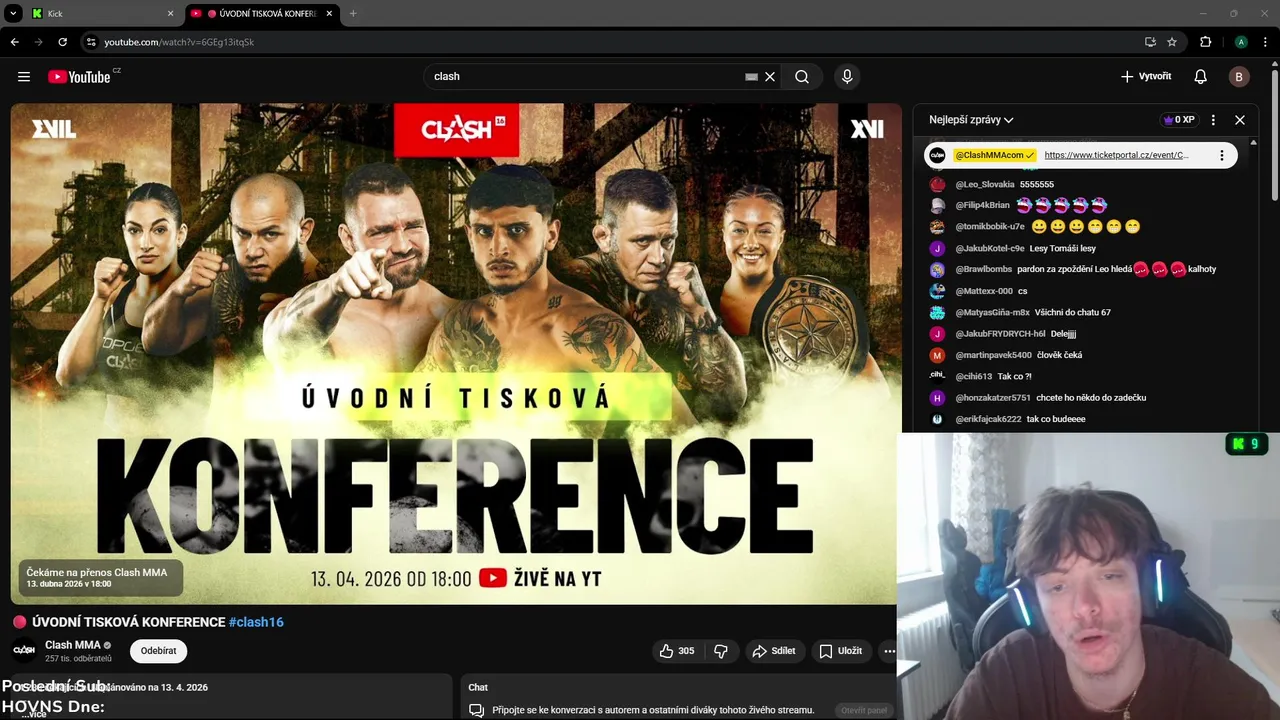Subscribe with the Odebírat button
Image resolution: width=1280 pixels, height=720 pixels.
point(158,651)
